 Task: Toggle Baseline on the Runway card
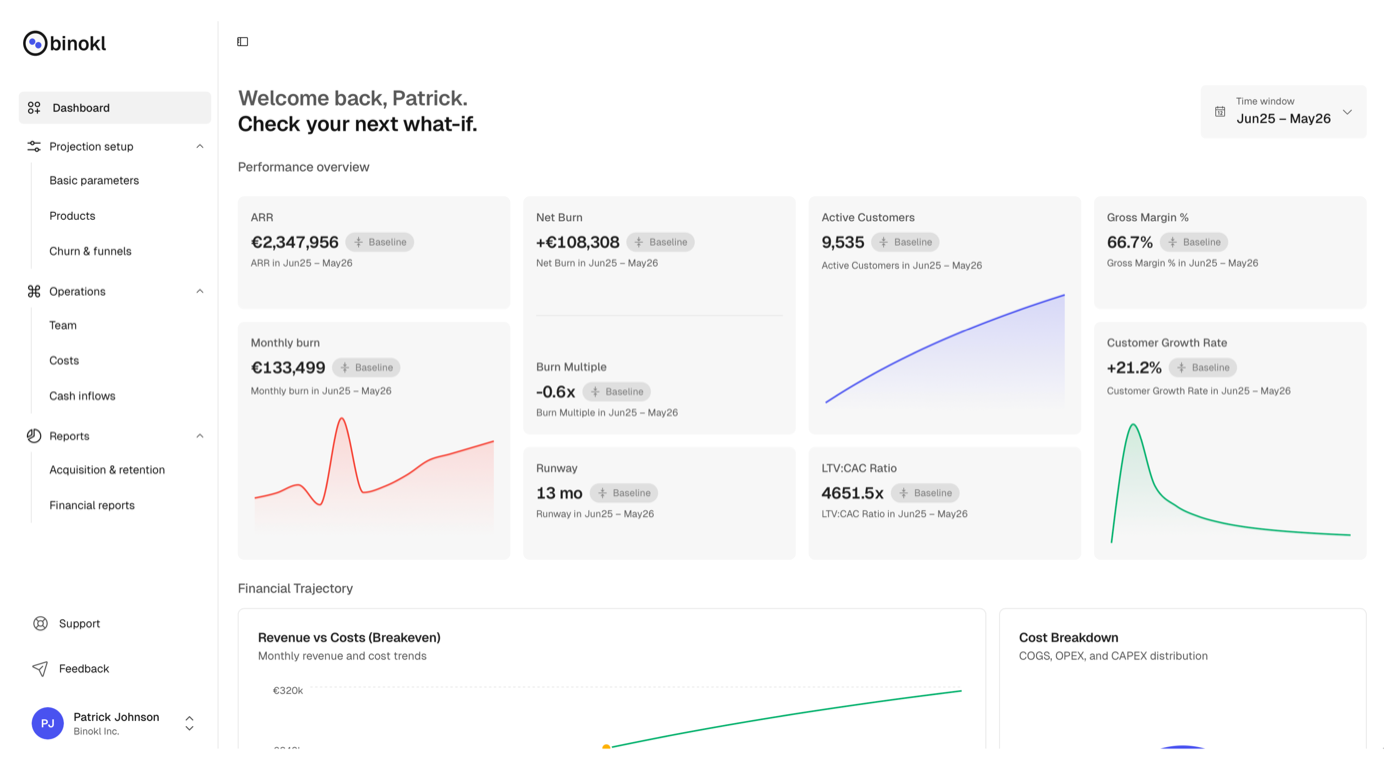click(x=624, y=493)
